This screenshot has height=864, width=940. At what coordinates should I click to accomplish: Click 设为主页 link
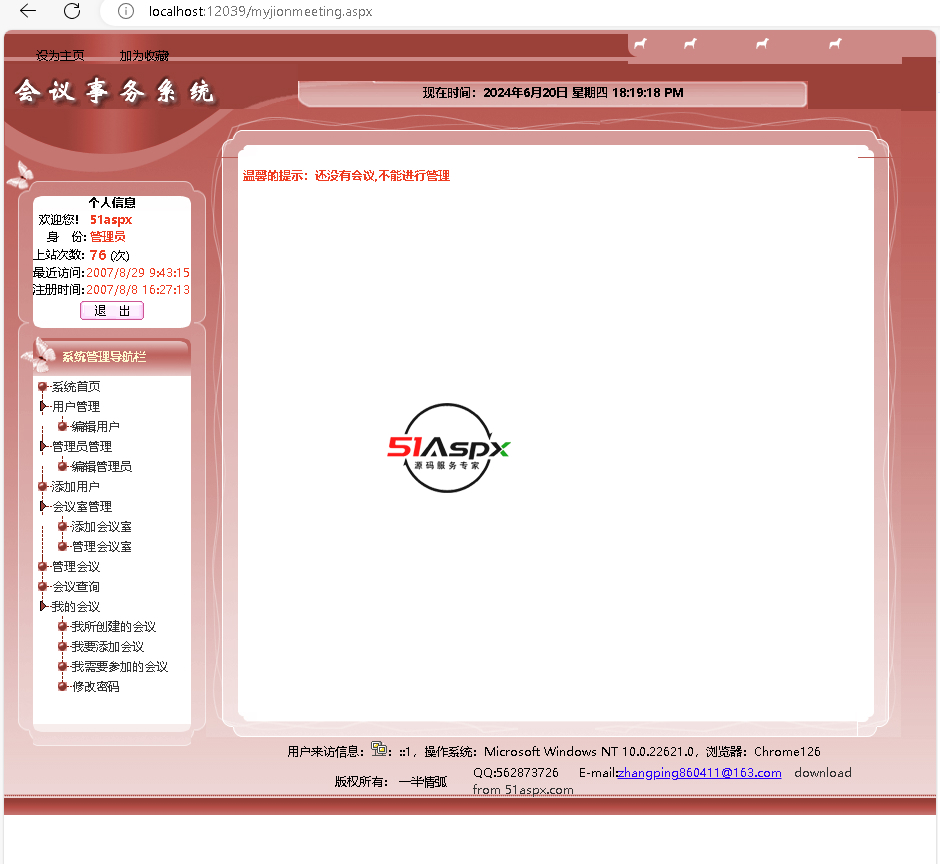pyautogui.click(x=60, y=56)
